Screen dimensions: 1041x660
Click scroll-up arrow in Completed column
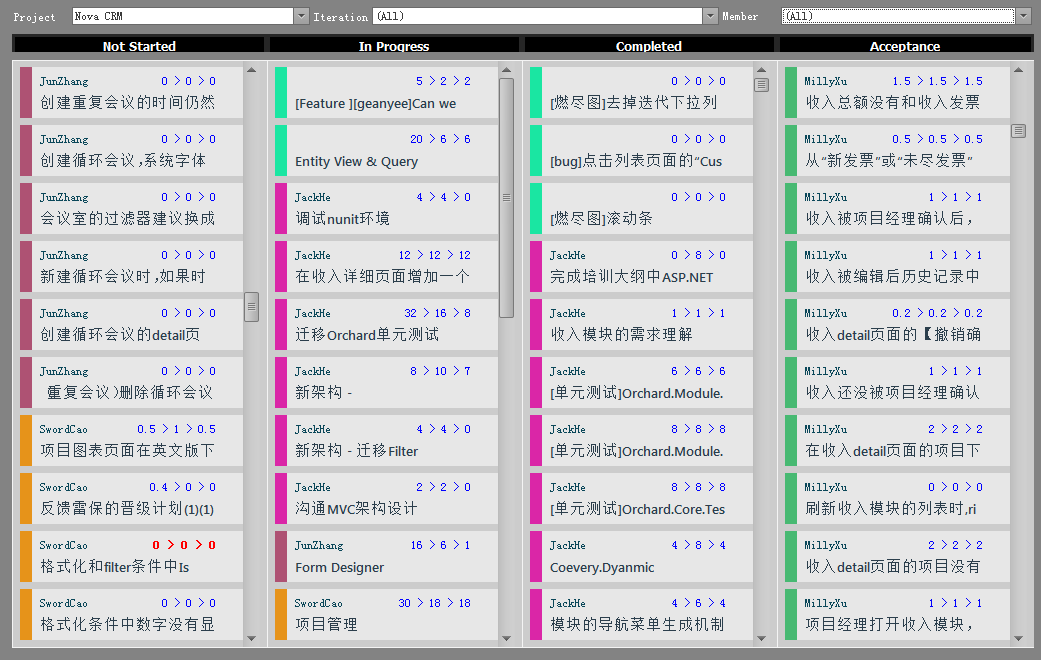[x=761, y=70]
